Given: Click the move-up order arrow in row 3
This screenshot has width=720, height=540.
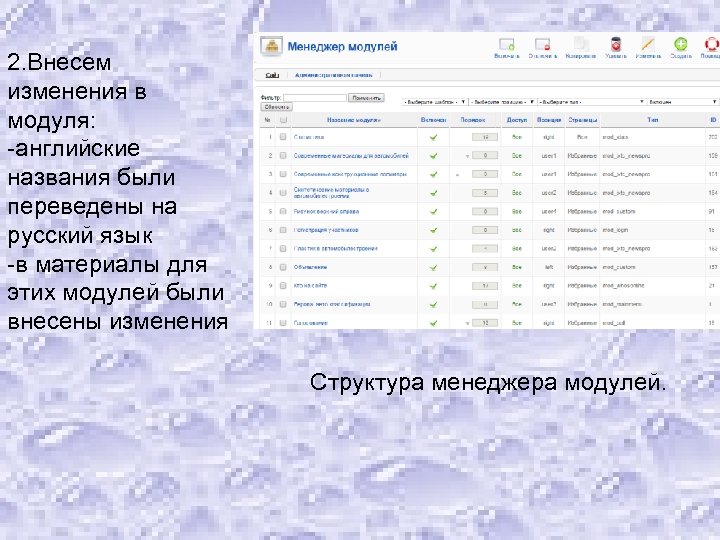Looking at the screenshot, I should point(457,174).
